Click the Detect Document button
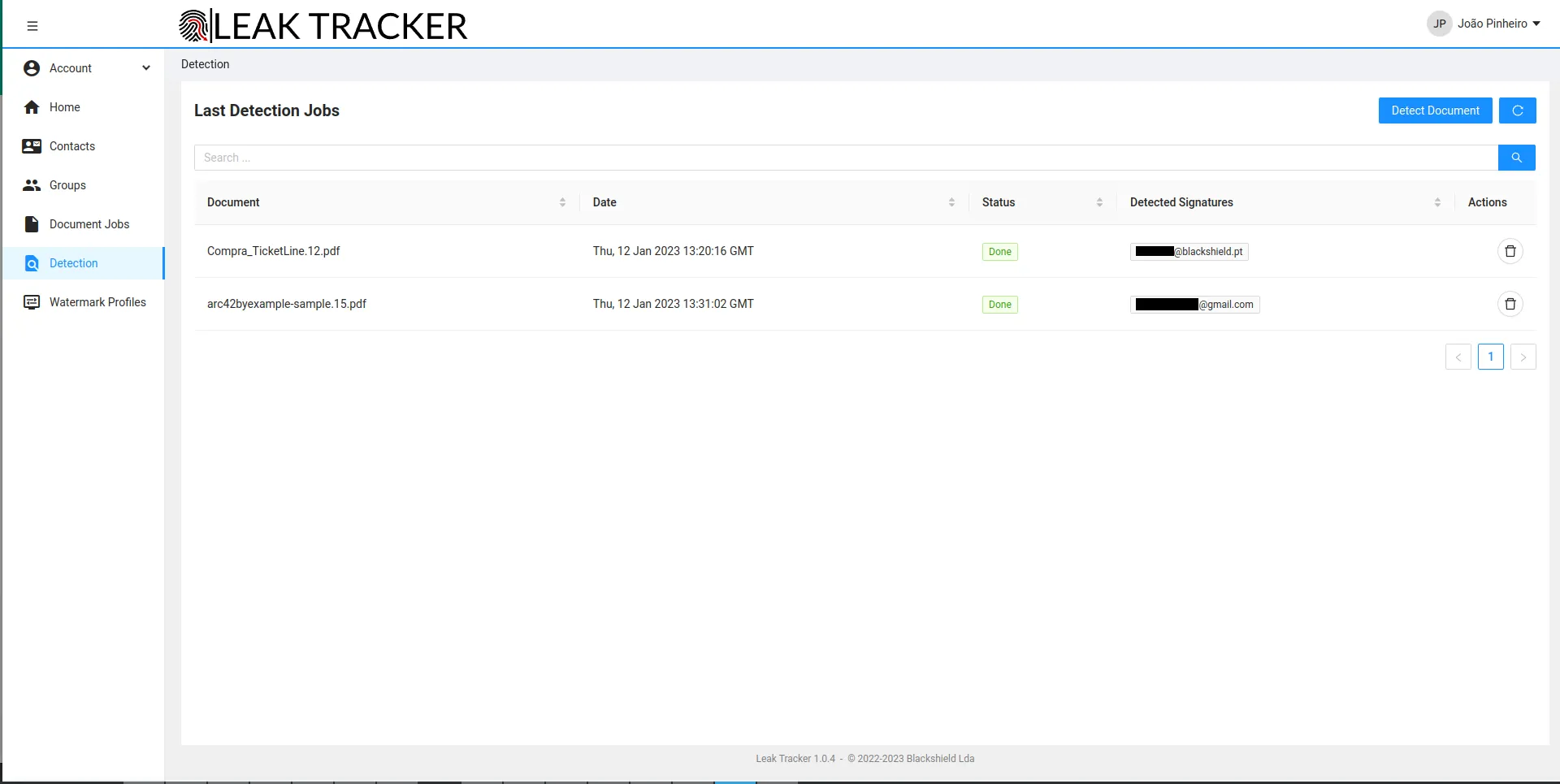The image size is (1560, 784). (x=1435, y=110)
